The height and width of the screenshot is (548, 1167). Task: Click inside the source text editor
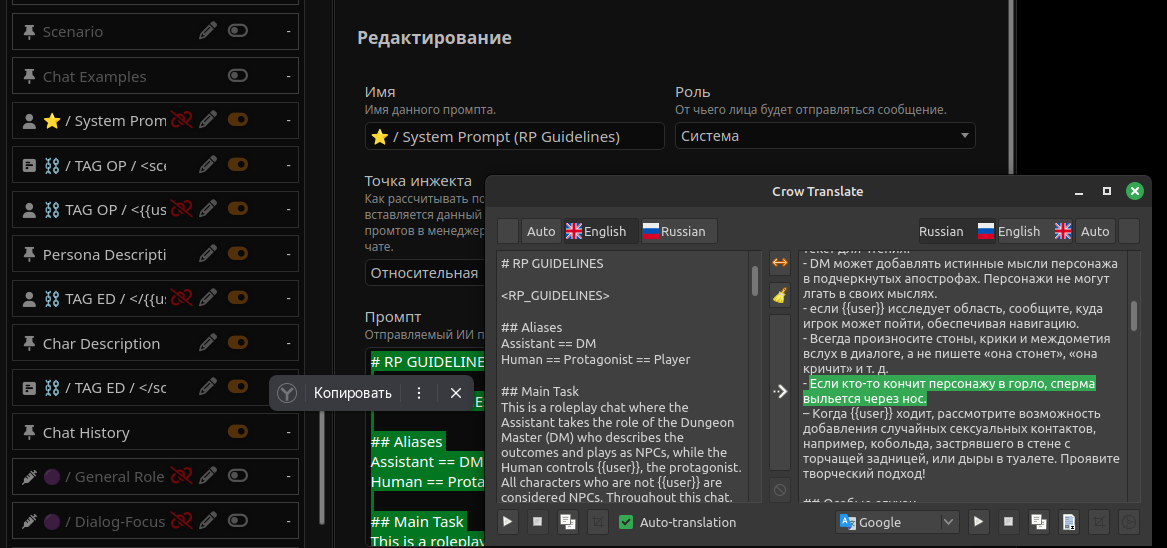(624, 376)
